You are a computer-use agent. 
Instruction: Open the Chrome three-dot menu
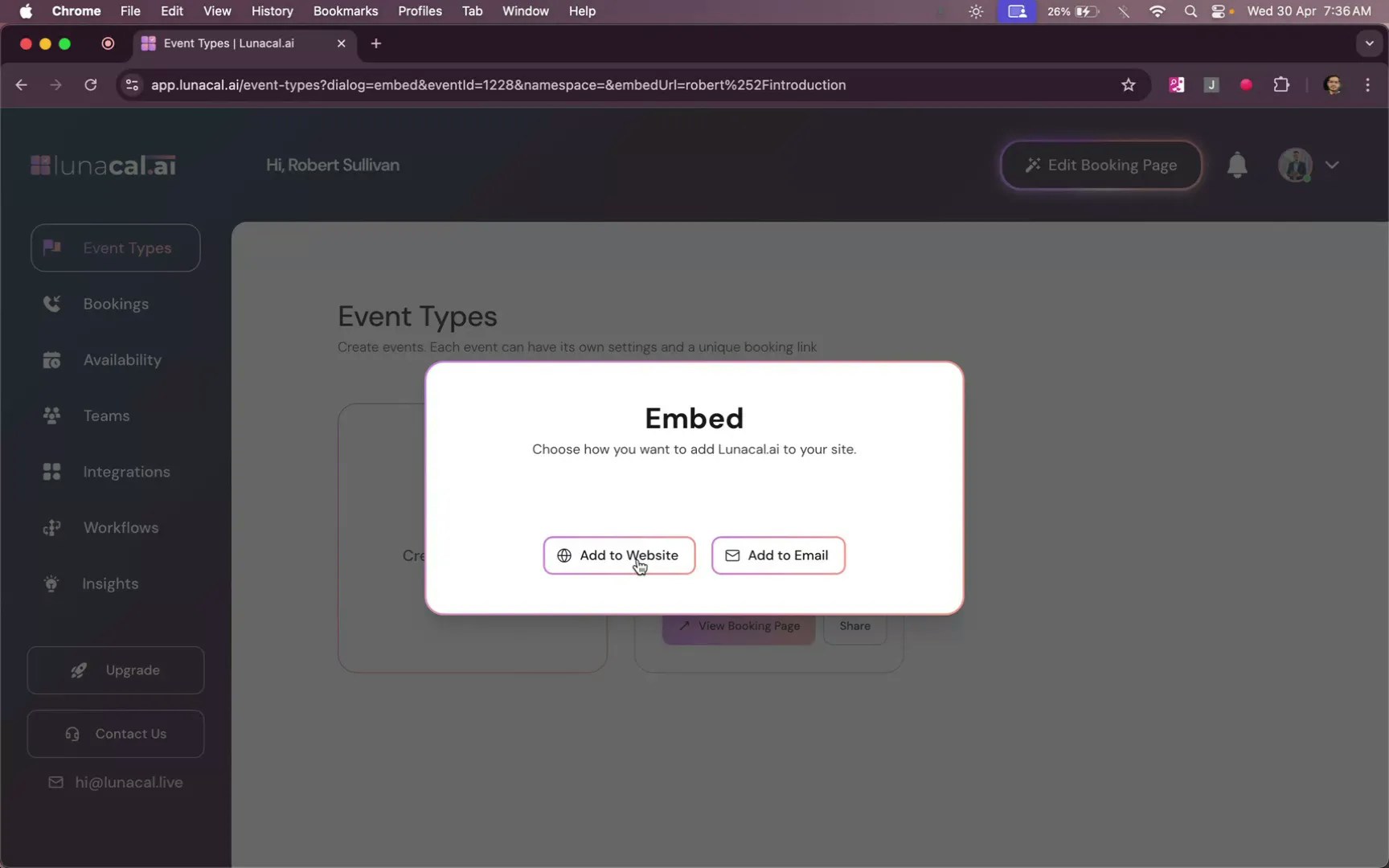(1367, 85)
